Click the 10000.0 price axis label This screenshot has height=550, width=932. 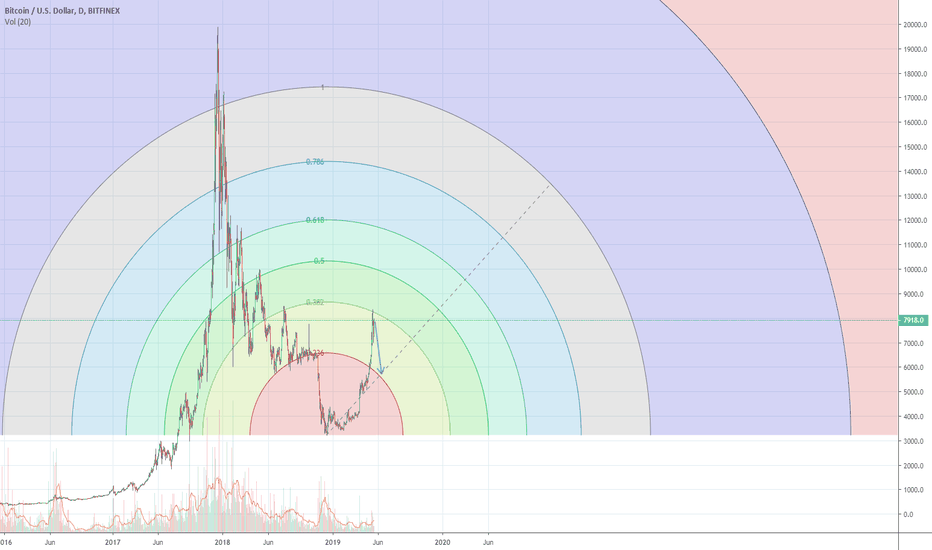(x=915, y=269)
